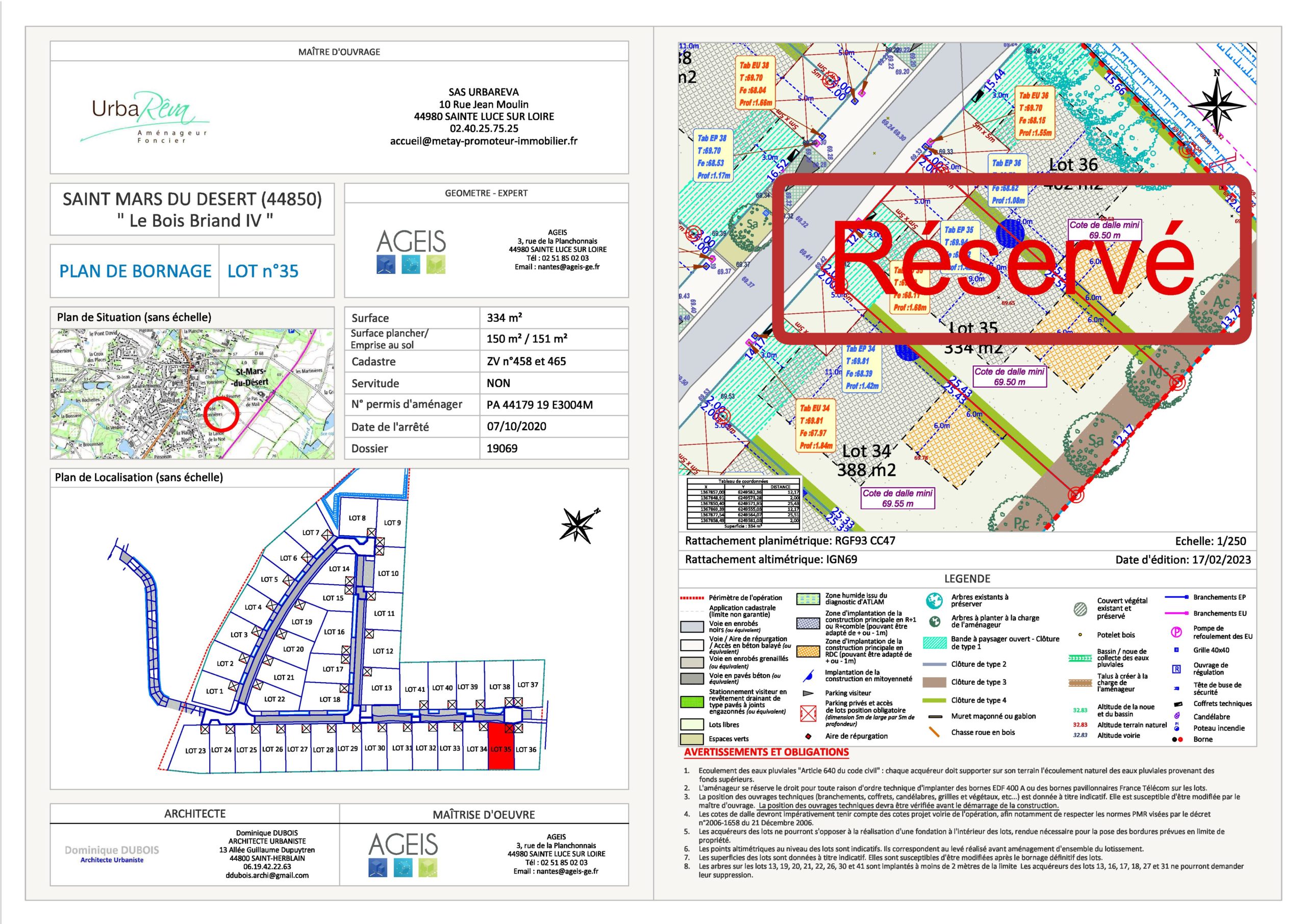
Task: Click the AGEIS logo under Maîtrise d'oeuvre
Action: click(x=403, y=854)
